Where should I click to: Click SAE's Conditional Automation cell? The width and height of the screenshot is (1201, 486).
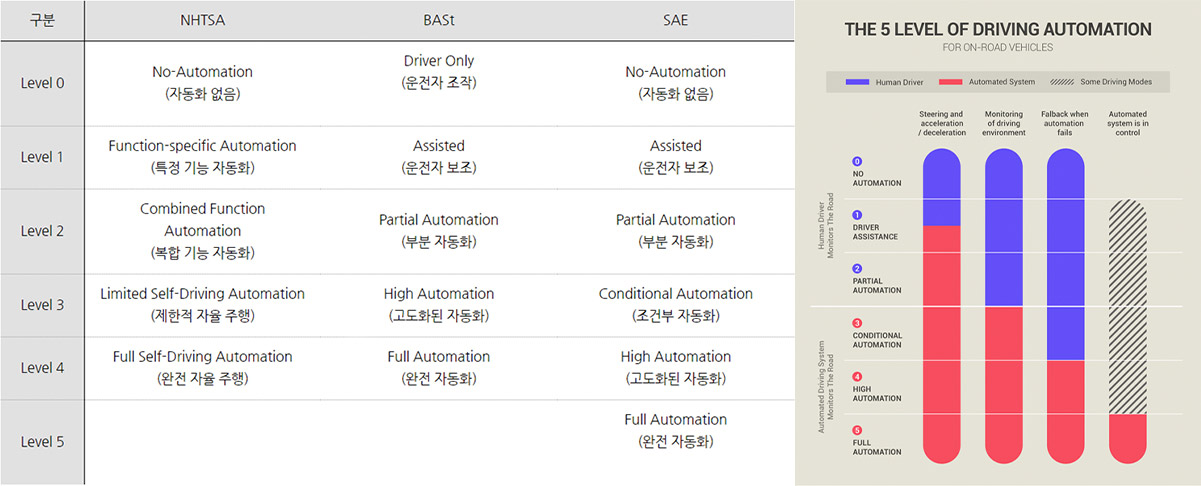(675, 304)
